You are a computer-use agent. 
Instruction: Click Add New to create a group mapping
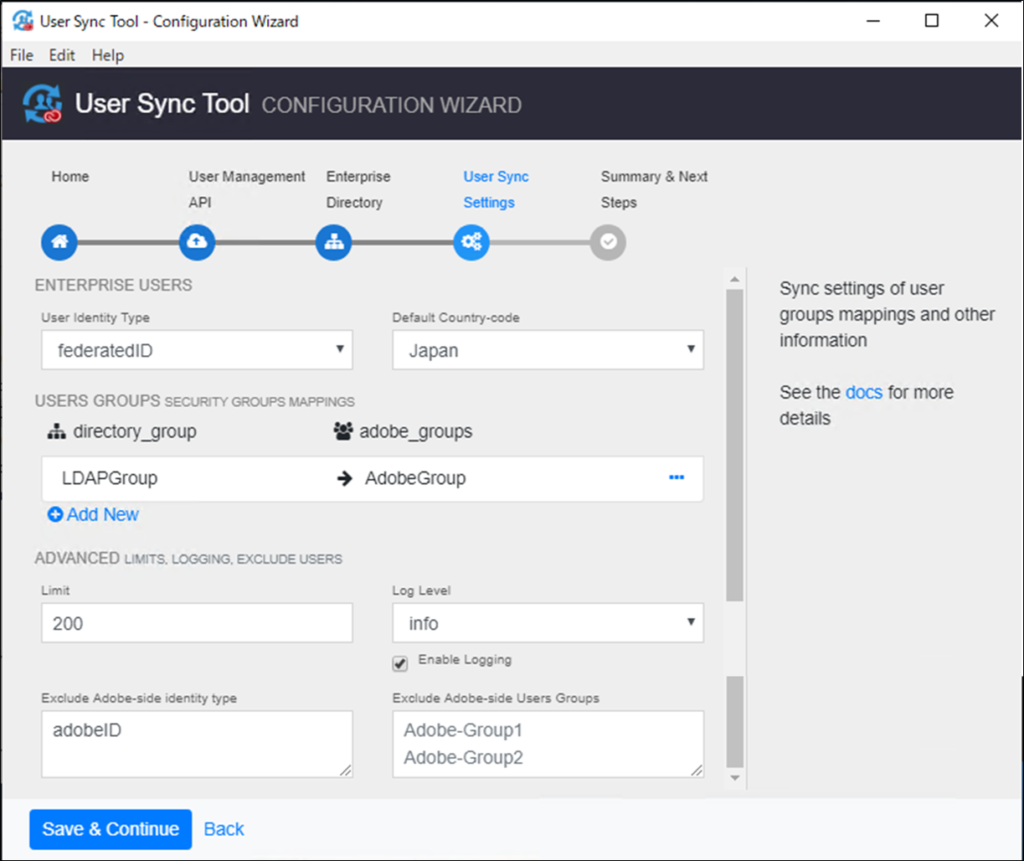92,514
